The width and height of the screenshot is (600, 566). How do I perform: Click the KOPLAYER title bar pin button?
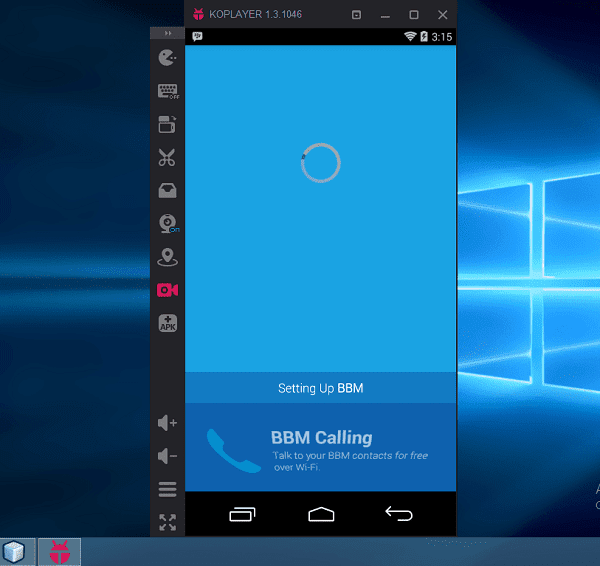[356, 15]
